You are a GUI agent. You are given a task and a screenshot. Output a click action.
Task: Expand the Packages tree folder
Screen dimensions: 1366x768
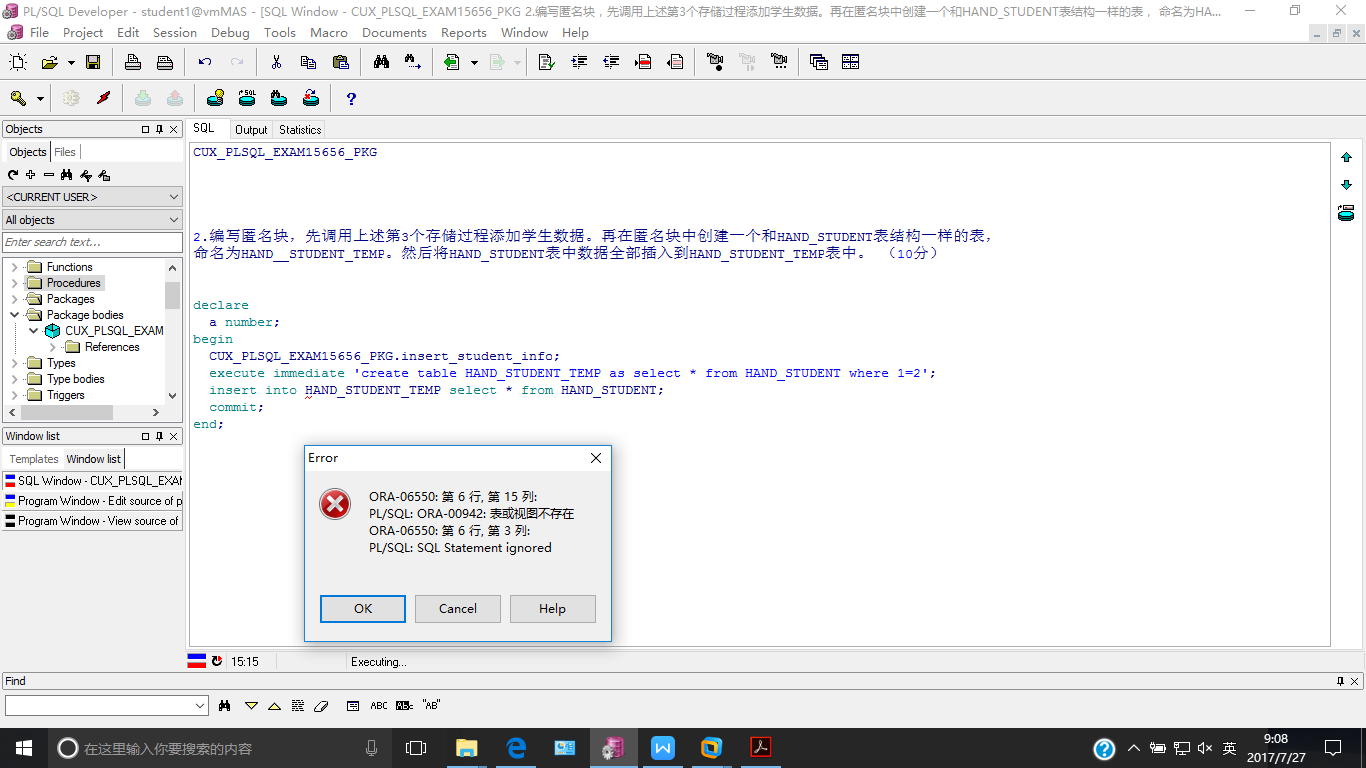[x=14, y=299]
